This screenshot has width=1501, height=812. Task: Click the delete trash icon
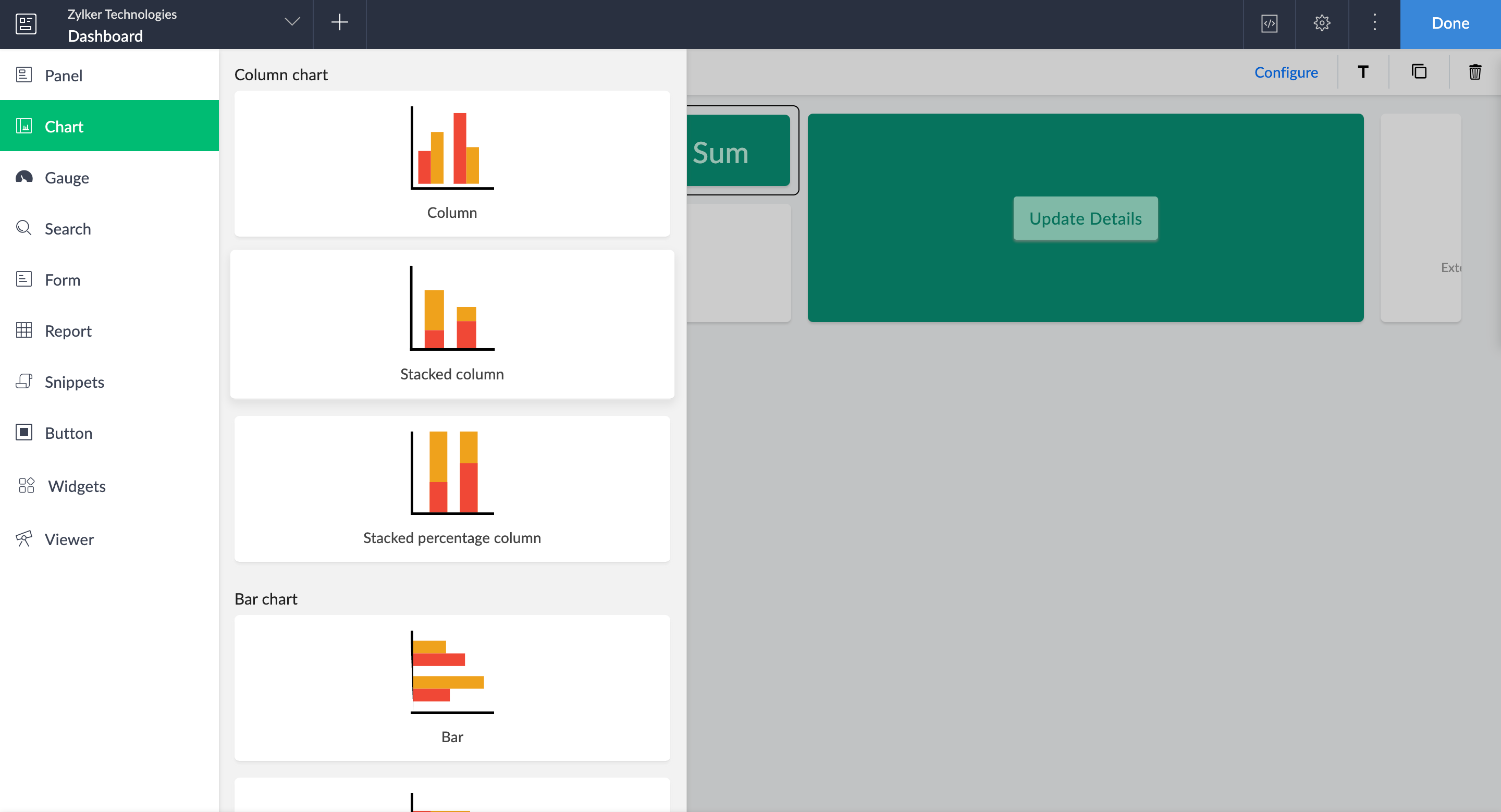click(1474, 72)
